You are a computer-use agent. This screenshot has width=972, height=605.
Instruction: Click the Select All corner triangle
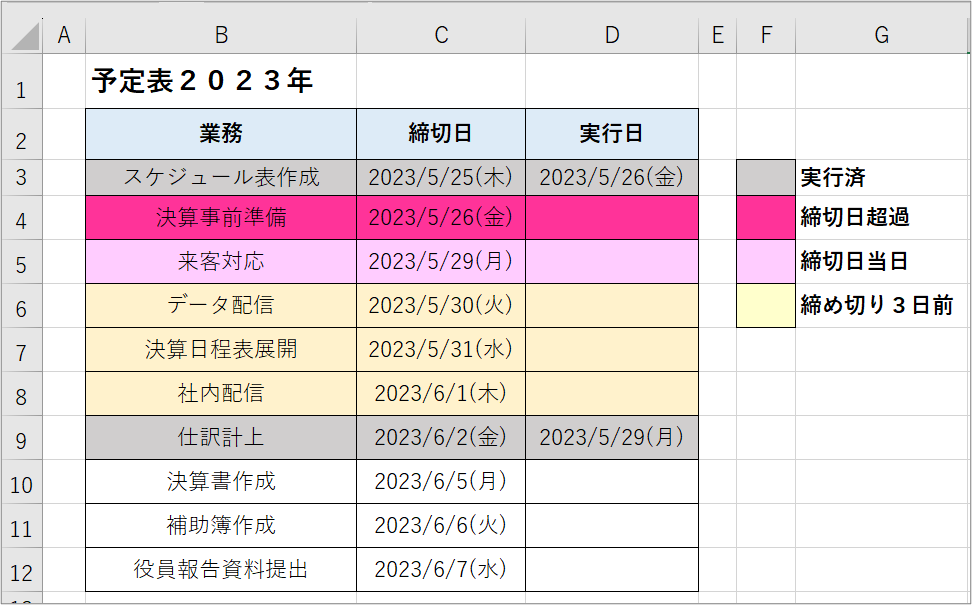click(24, 37)
